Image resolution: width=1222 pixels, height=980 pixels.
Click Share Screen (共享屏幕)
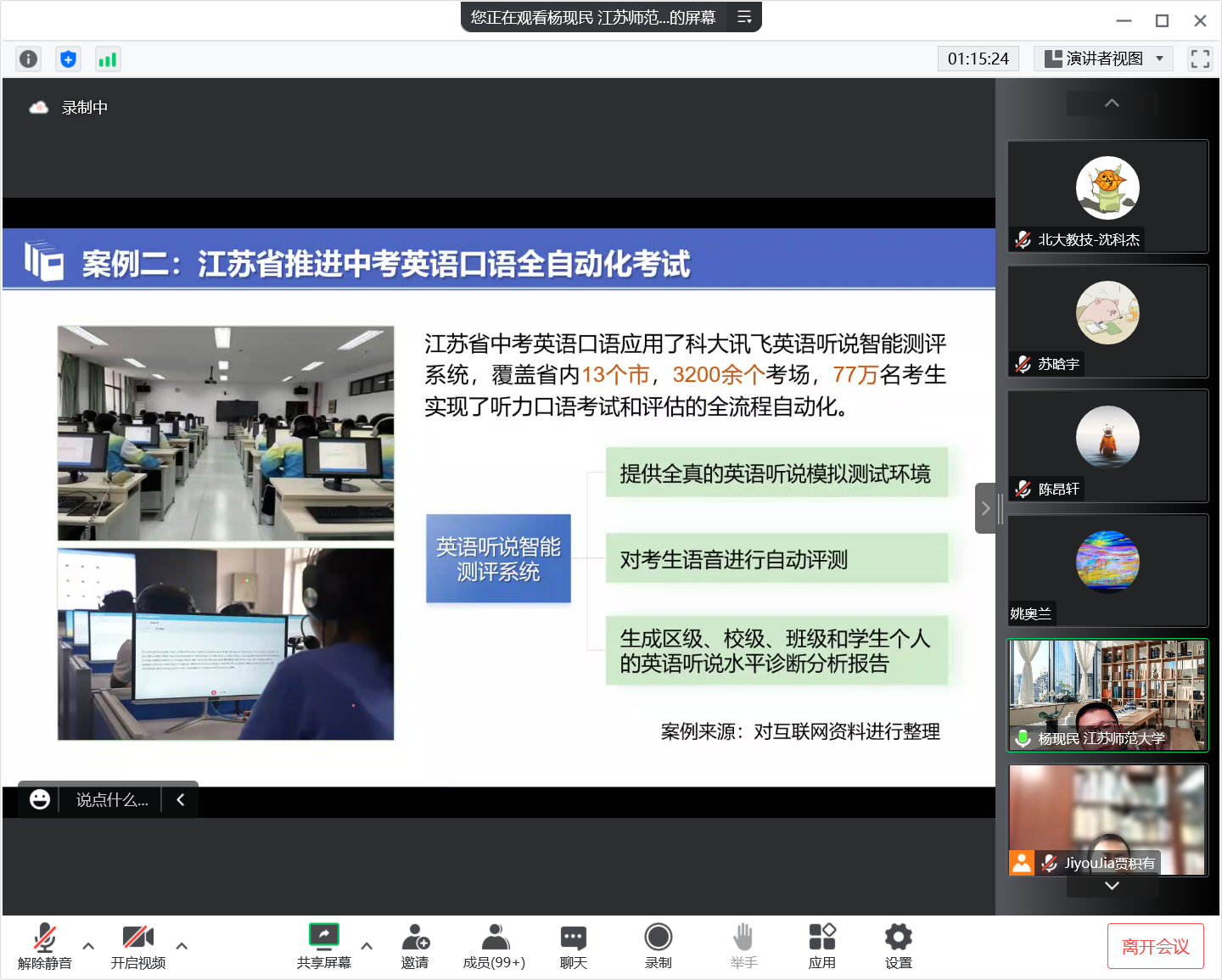pyautogui.click(x=323, y=945)
